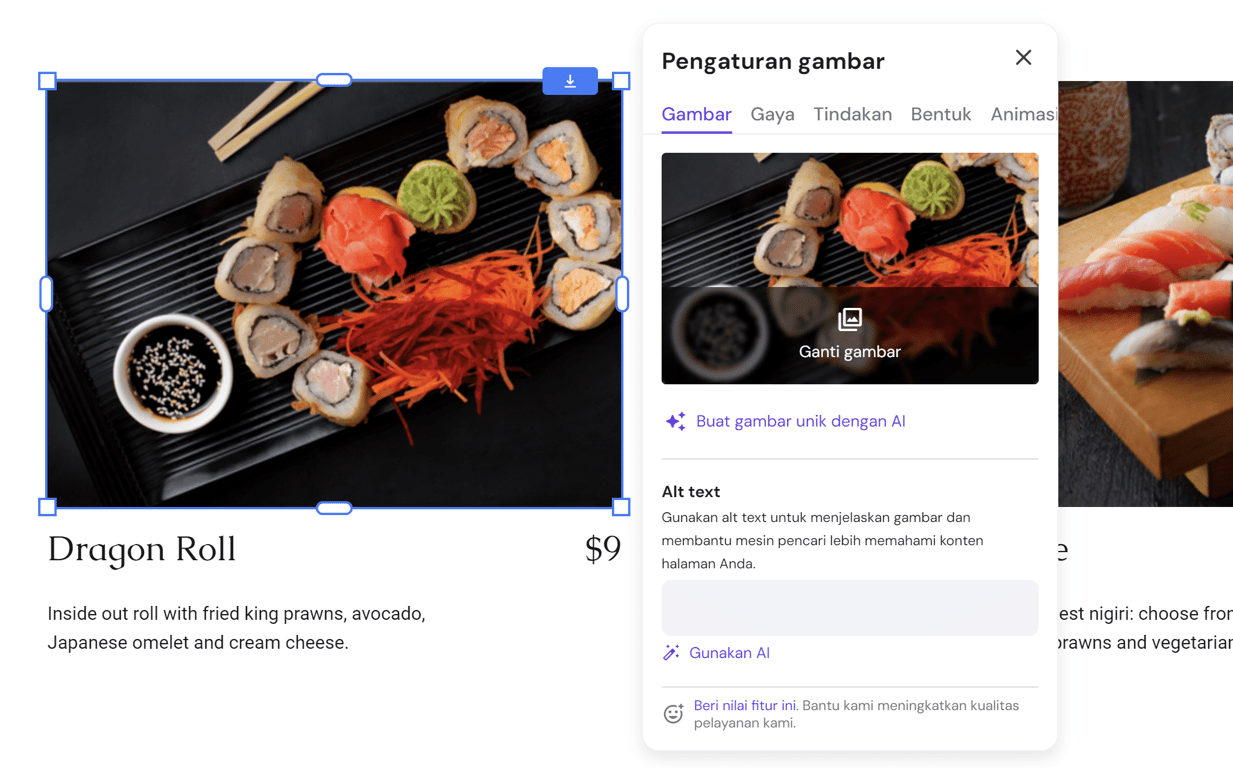The image size is (1233, 768).
Task: Switch to the Gaya tab
Action: click(x=772, y=114)
